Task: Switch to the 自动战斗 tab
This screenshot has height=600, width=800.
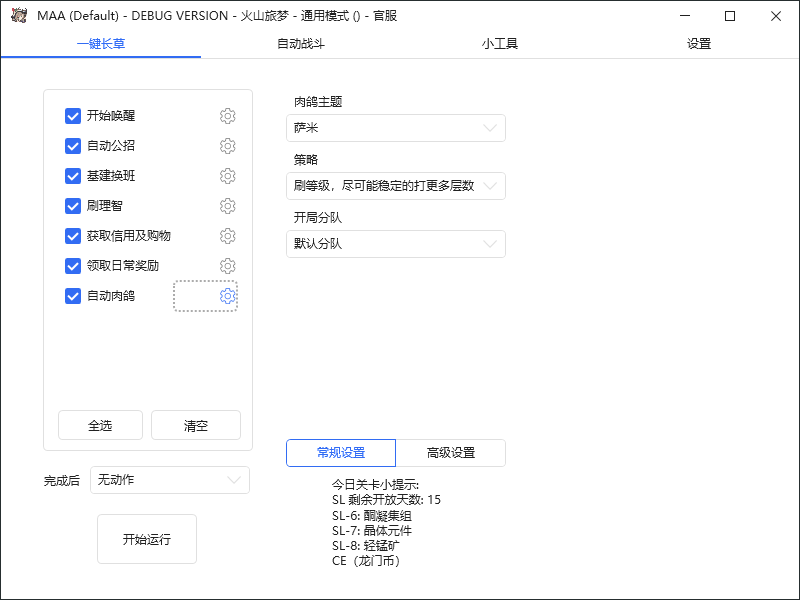Action: click(x=300, y=44)
